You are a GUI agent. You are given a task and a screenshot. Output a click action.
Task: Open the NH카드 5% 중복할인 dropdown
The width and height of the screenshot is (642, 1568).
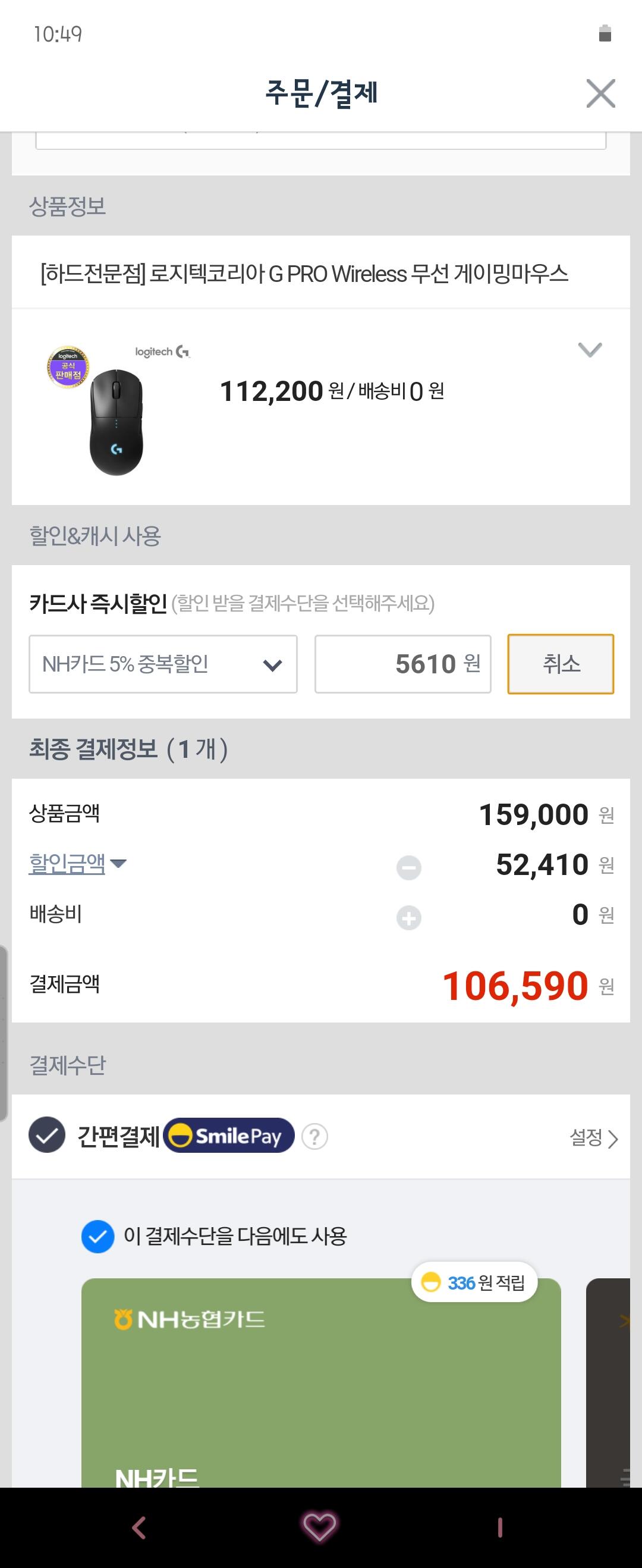pyautogui.click(x=162, y=664)
